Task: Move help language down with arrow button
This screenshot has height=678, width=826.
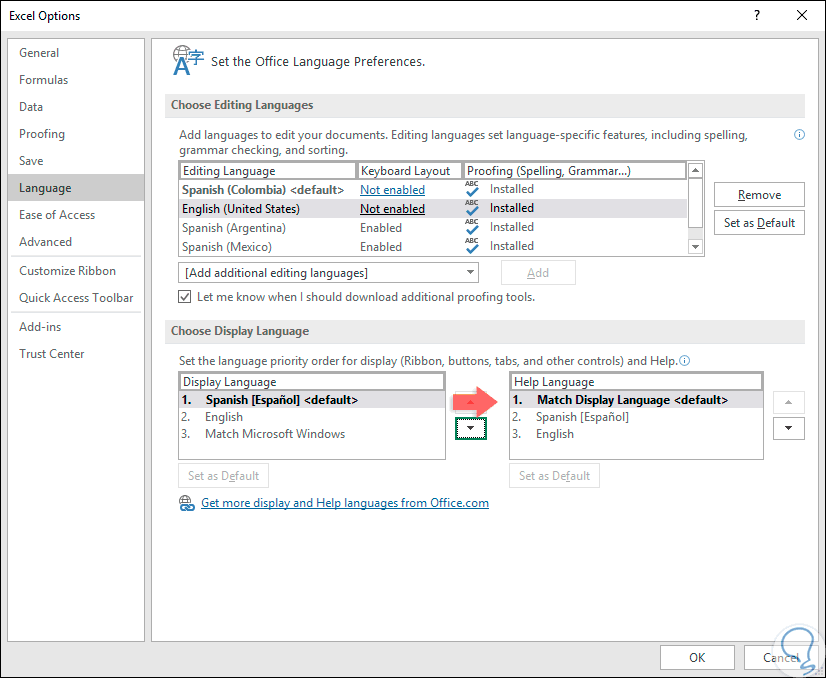Action: click(788, 428)
